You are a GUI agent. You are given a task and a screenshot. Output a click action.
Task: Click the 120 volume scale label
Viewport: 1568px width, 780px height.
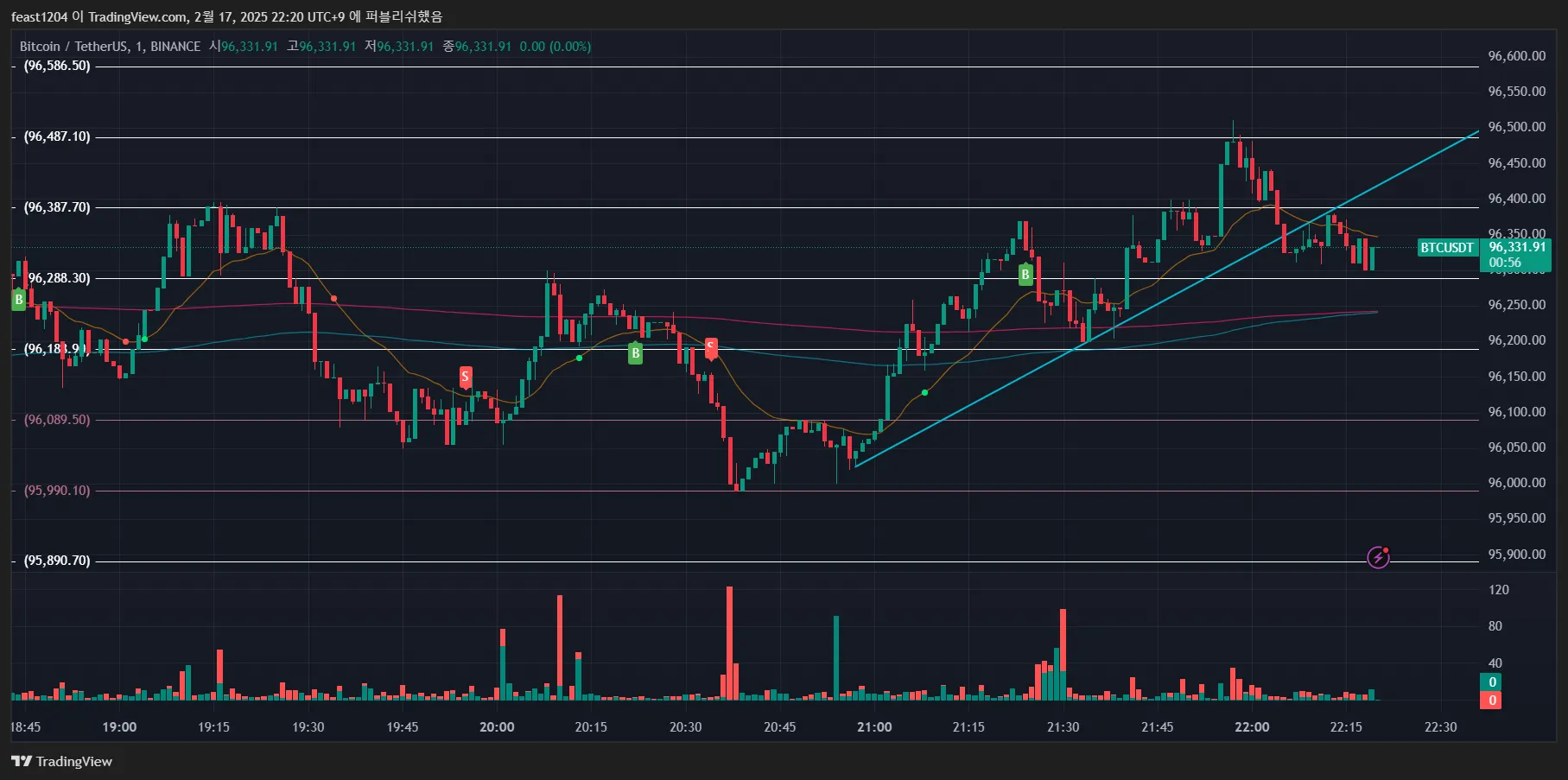(1498, 590)
